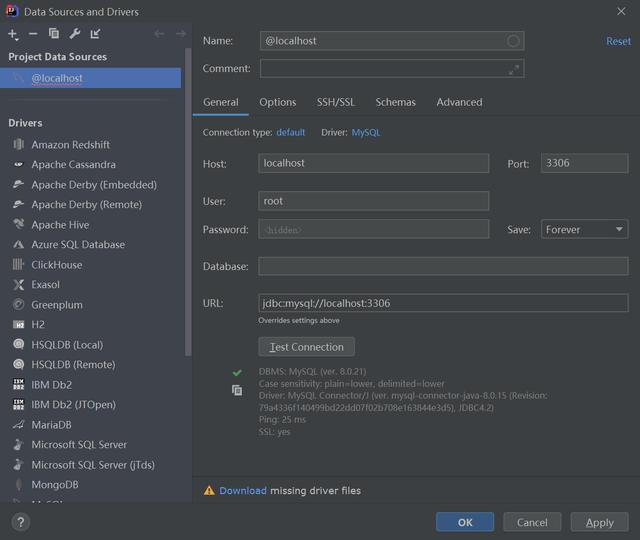
Task: Click Reset to revert changes
Action: click(618, 41)
